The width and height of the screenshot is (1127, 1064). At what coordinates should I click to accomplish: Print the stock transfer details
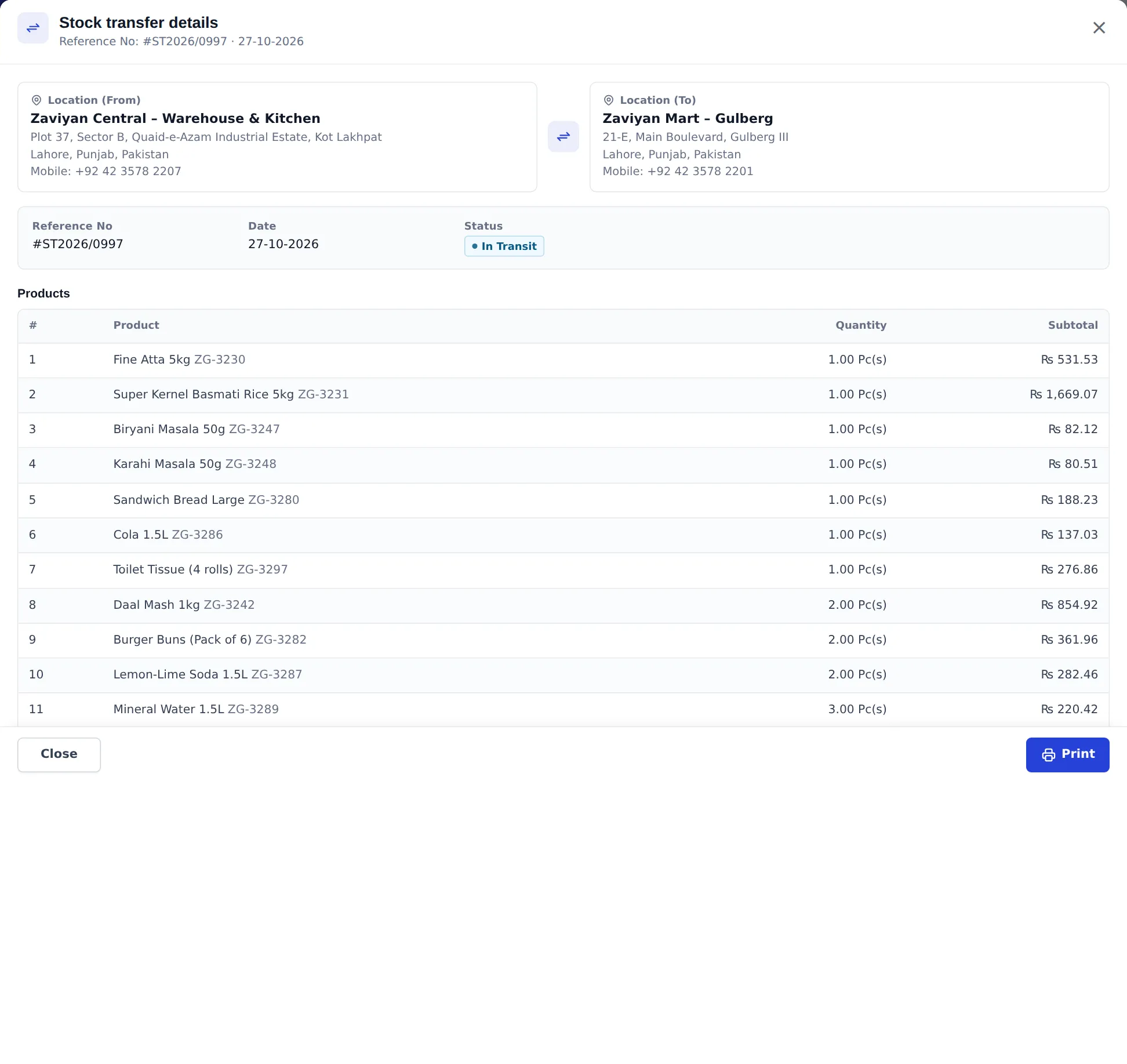(x=1067, y=754)
